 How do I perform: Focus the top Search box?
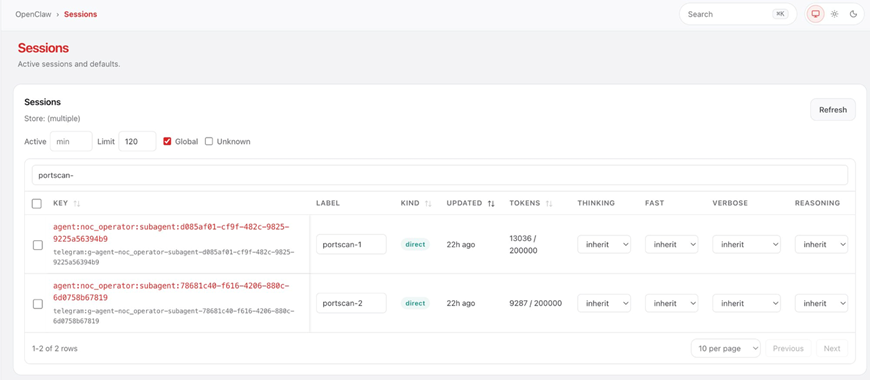(x=738, y=14)
